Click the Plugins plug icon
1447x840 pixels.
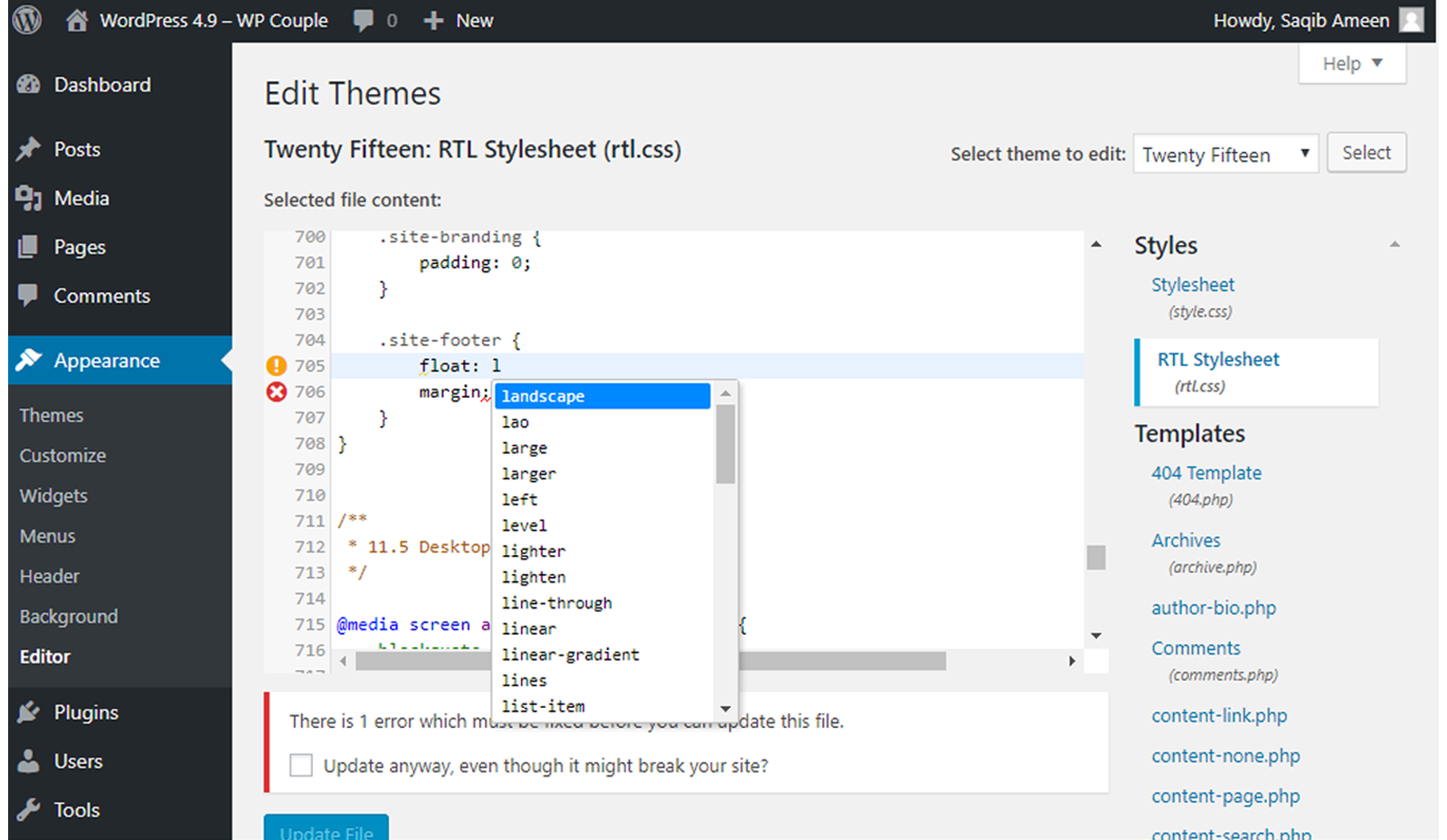[x=29, y=712]
